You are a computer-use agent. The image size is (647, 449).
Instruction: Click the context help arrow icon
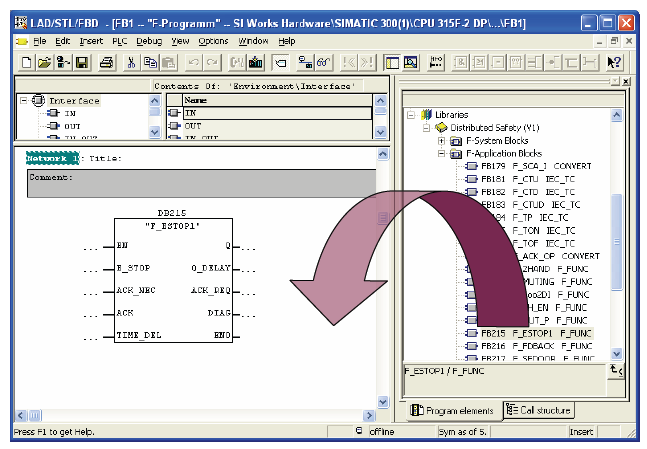pyautogui.click(x=614, y=63)
